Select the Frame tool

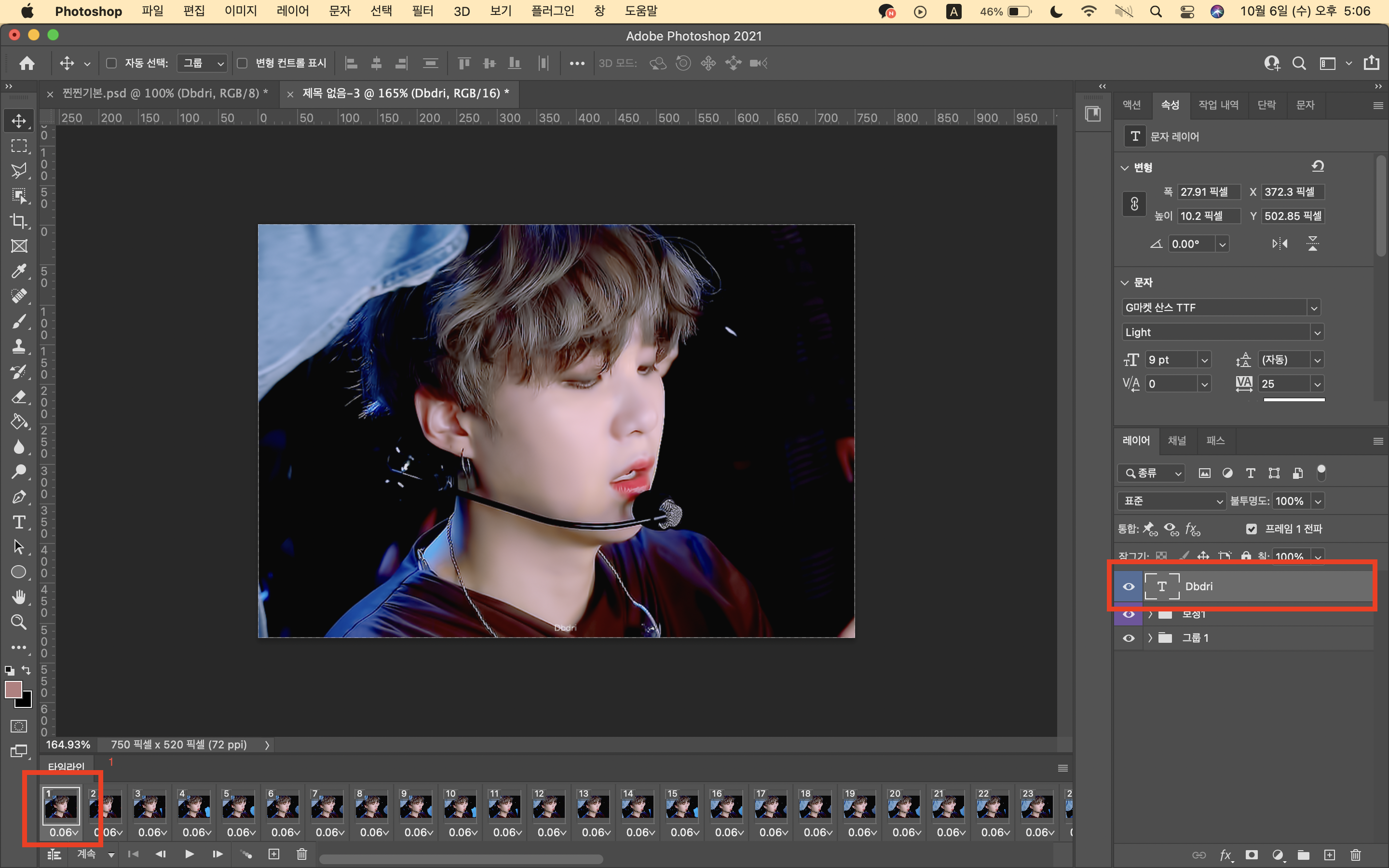(x=19, y=246)
